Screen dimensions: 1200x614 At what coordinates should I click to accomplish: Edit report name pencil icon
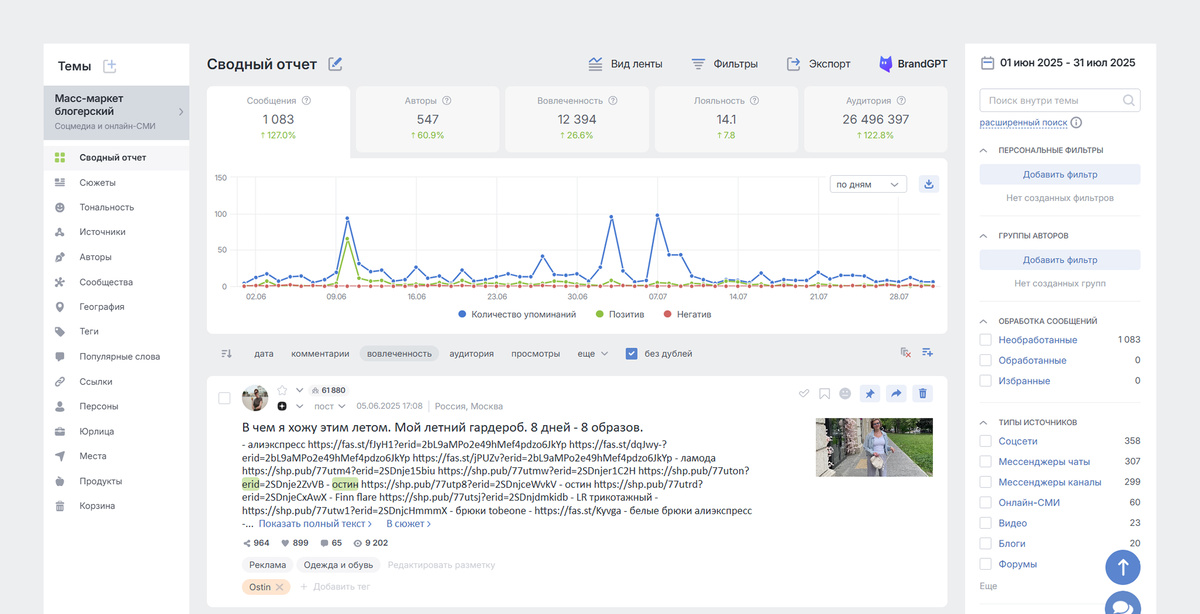pos(335,64)
